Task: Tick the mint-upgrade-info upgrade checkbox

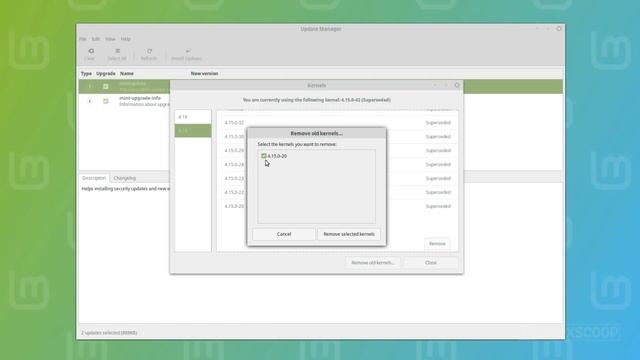Action: tap(106, 101)
